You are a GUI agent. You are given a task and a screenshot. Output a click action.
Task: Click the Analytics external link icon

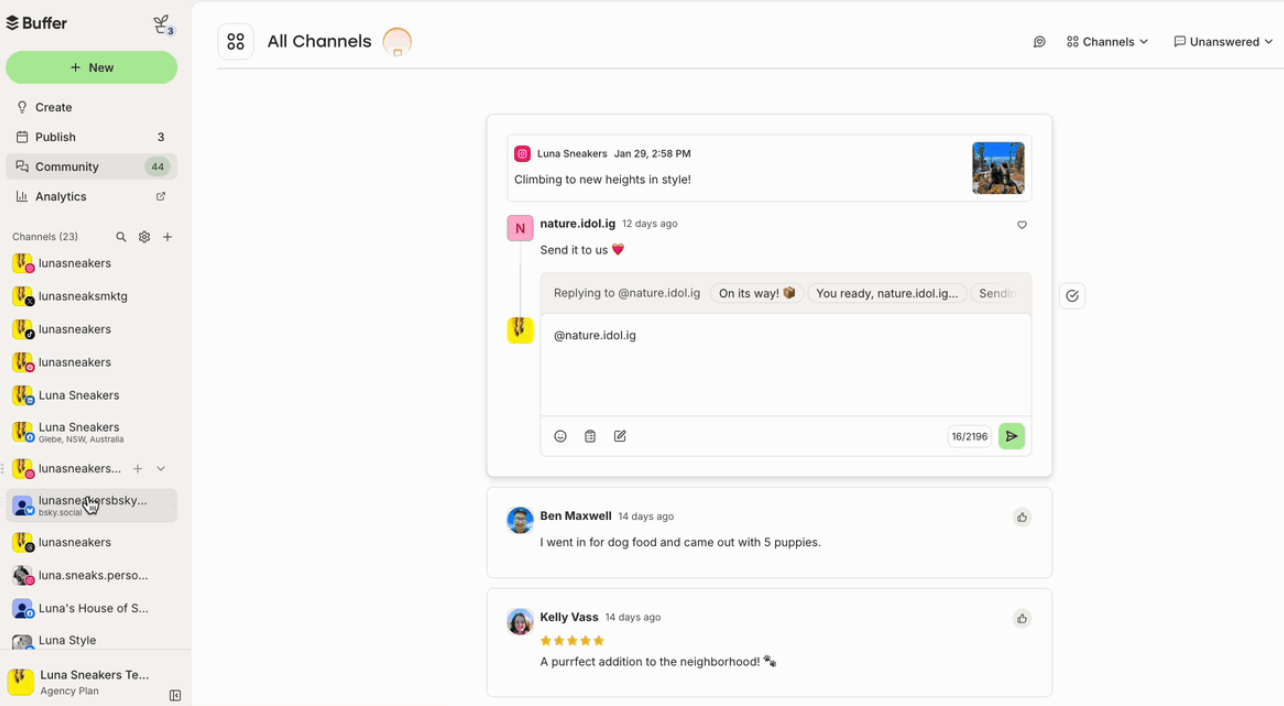click(161, 197)
